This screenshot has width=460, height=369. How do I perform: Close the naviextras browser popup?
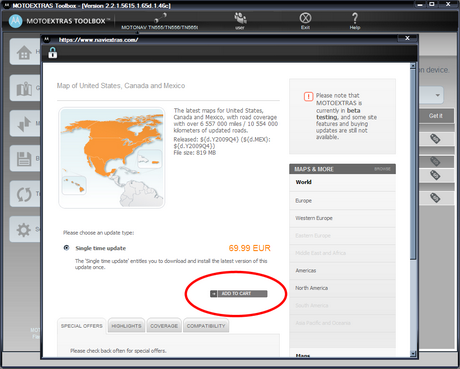(407, 38)
